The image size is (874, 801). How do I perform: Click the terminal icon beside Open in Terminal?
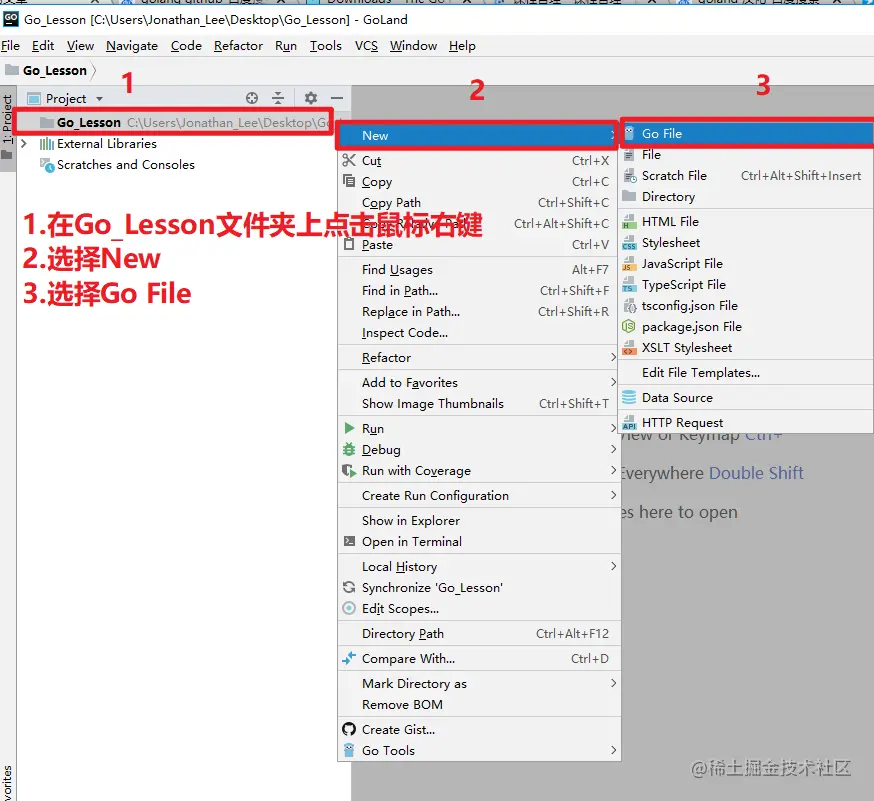click(x=349, y=541)
